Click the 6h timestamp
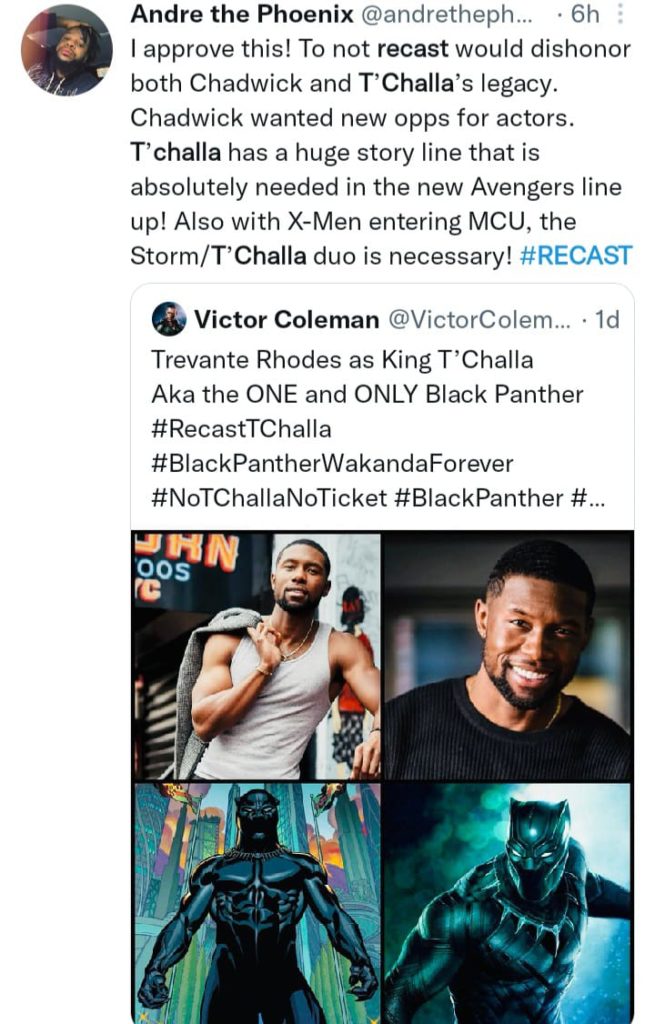The image size is (655, 1024). (x=582, y=16)
